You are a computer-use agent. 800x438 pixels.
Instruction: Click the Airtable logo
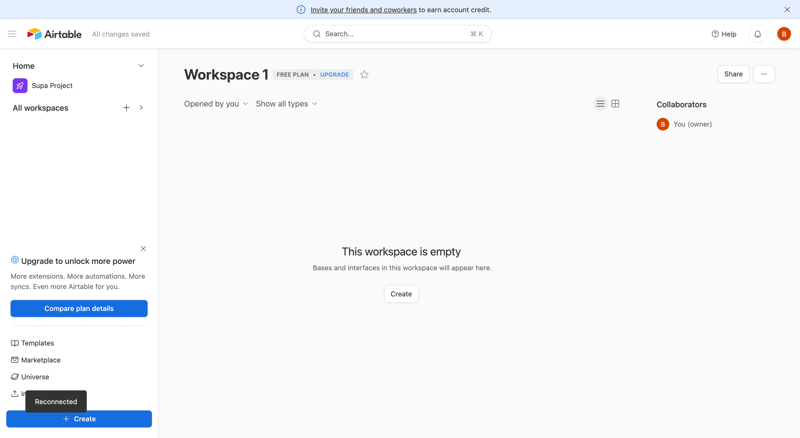[x=54, y=34]
